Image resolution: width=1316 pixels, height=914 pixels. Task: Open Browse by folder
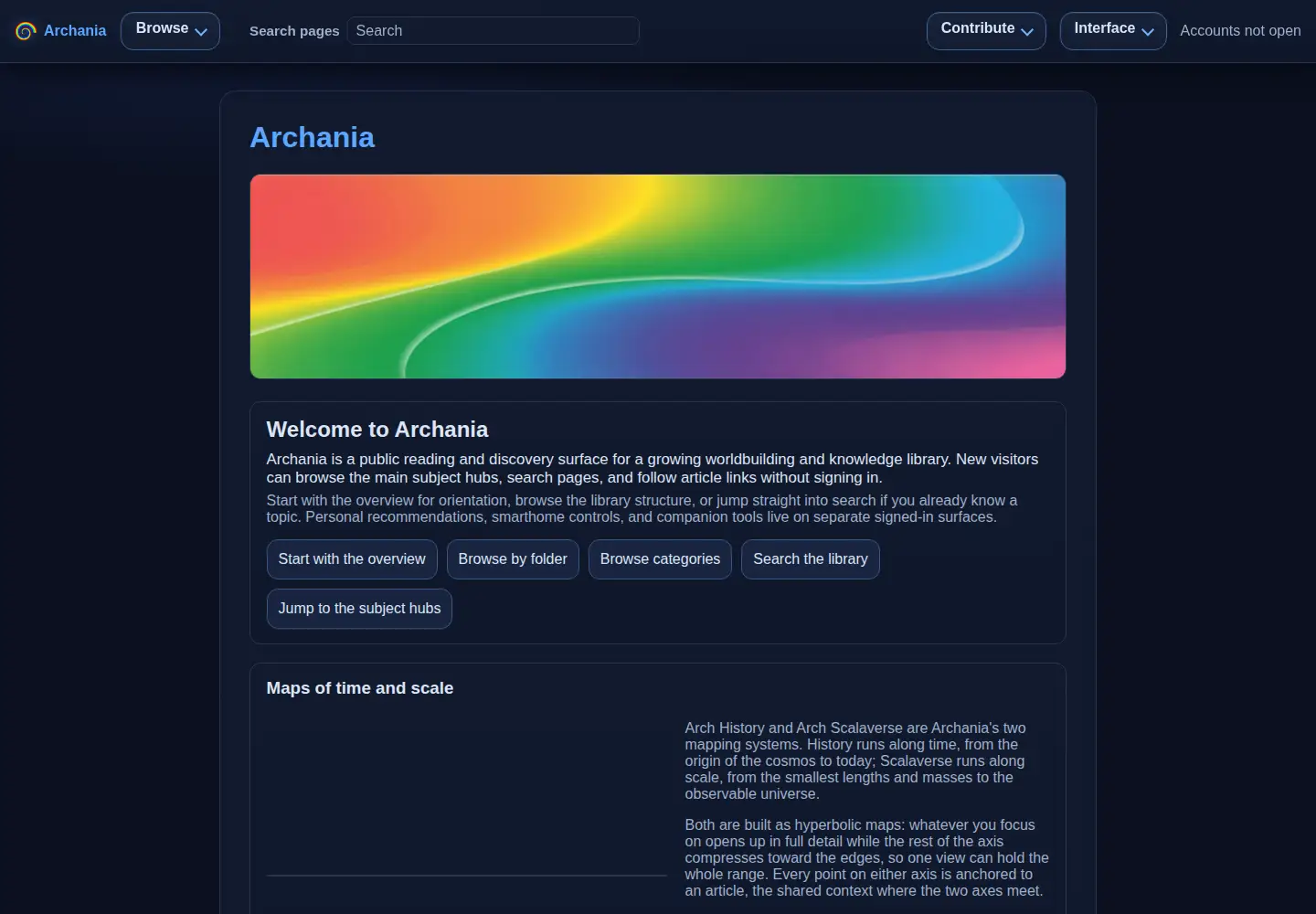(513, 559)
